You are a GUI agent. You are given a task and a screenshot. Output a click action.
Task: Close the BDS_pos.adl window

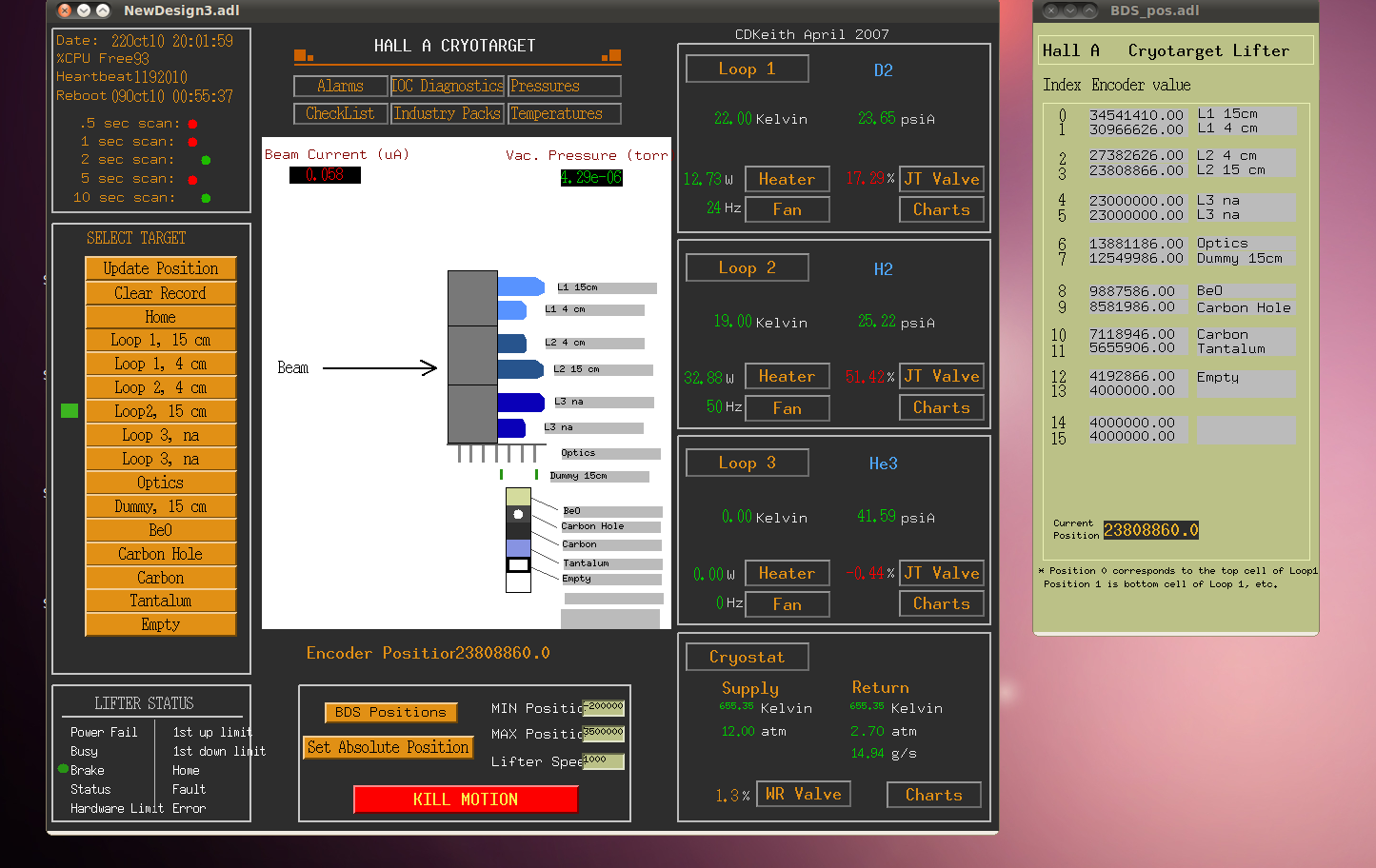coord(1051,10)
